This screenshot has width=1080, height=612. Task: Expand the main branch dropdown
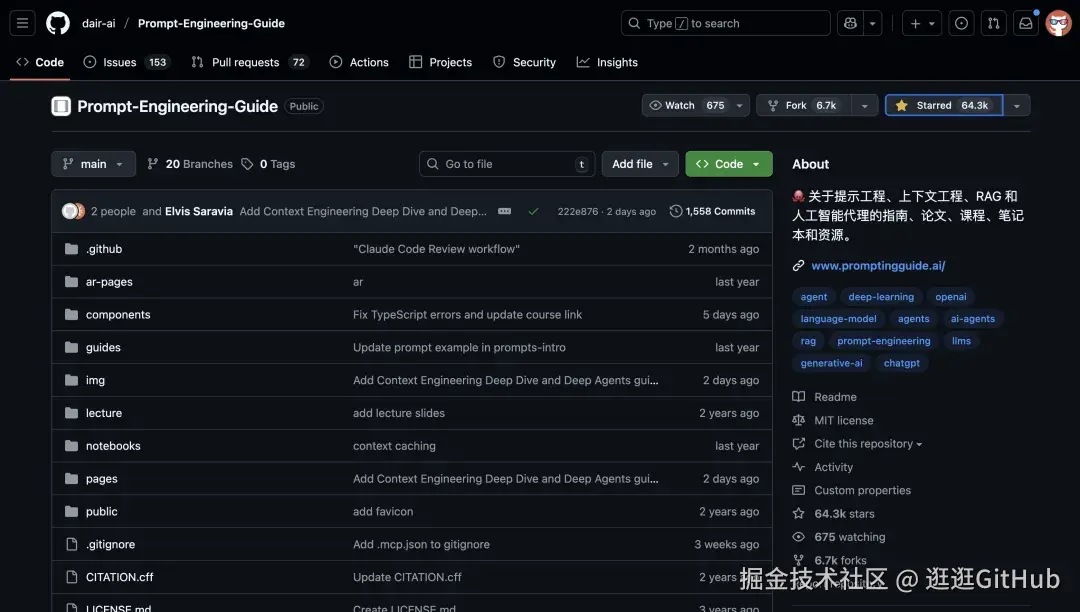pyautogui.click(x=93, y=164)
